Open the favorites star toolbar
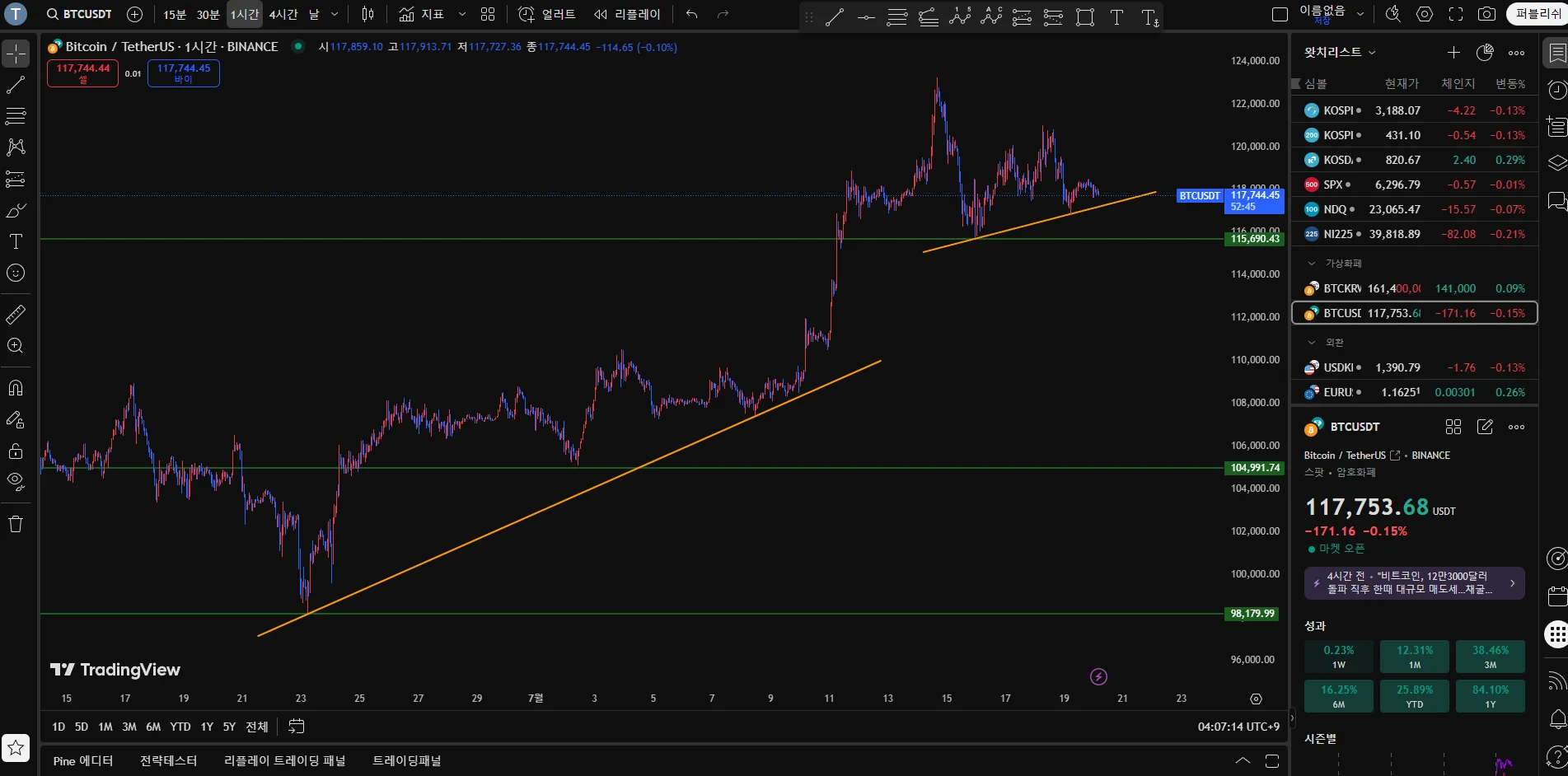The height and width of the screenshot is (776, 1568). tap(16, 748)
